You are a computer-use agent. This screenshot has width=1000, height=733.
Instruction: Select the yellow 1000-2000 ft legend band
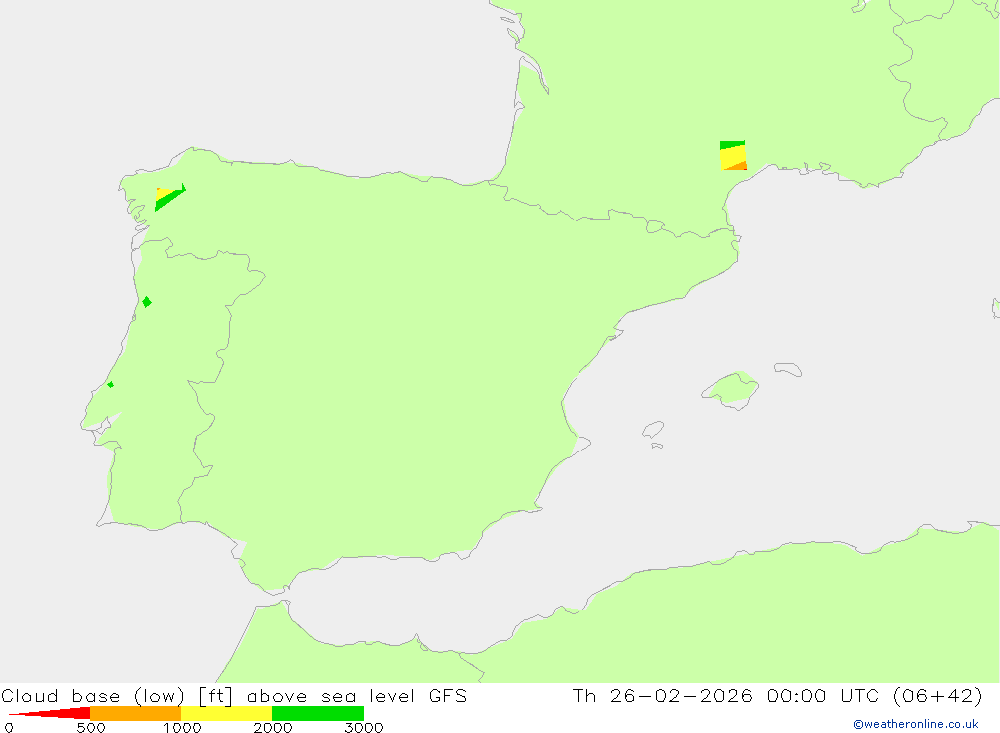click(226, 713)
